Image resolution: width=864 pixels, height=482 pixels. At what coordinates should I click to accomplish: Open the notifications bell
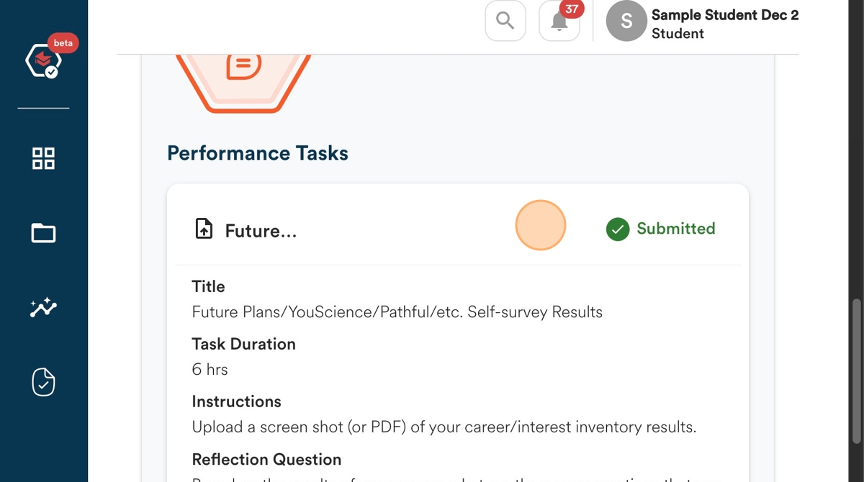pos(559,21)
